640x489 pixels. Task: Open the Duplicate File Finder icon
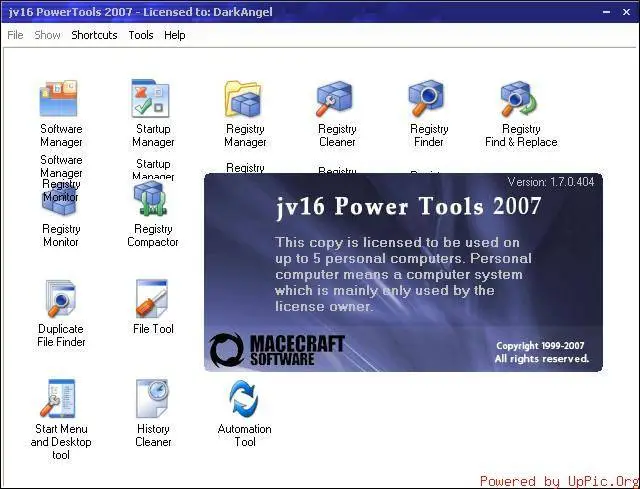[x=60, y=298]
